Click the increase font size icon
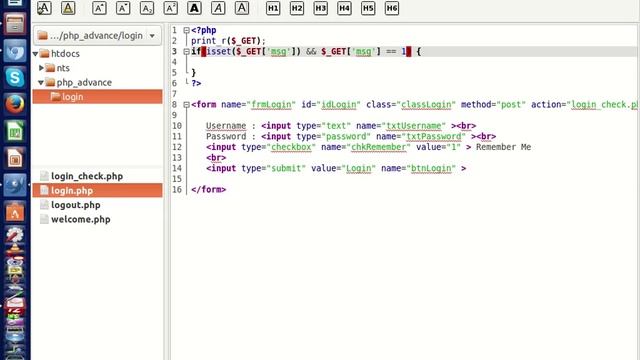640x360 pixels. (99, 8)
